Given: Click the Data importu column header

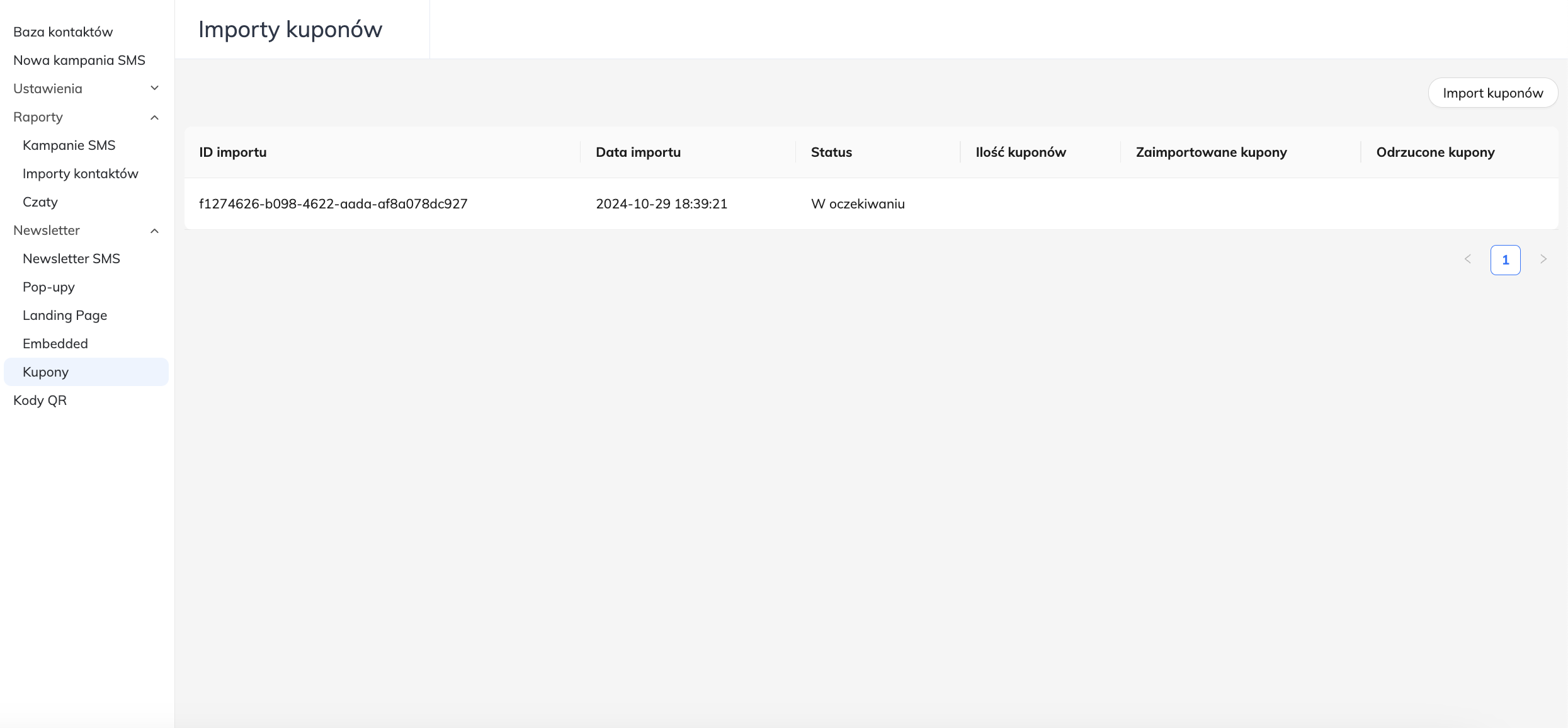Looking at the screenshot, I should click(638, 152).
